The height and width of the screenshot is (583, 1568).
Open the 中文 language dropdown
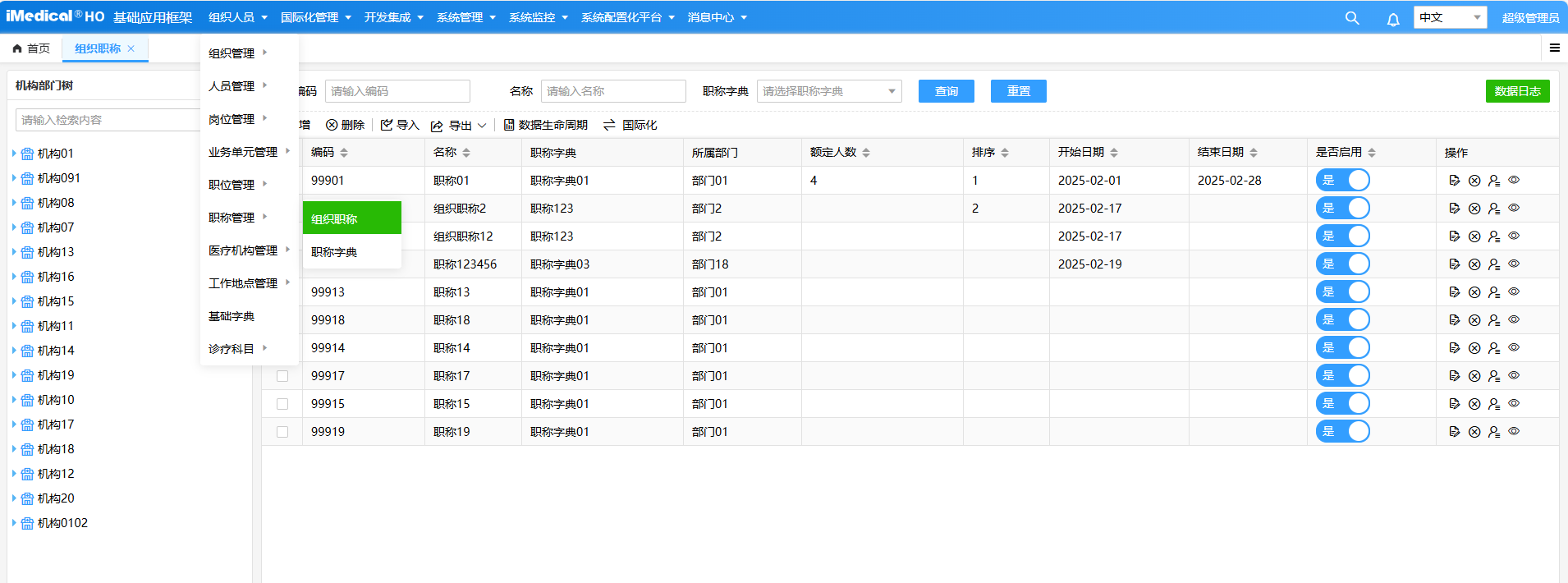[x=1449, y=17]
